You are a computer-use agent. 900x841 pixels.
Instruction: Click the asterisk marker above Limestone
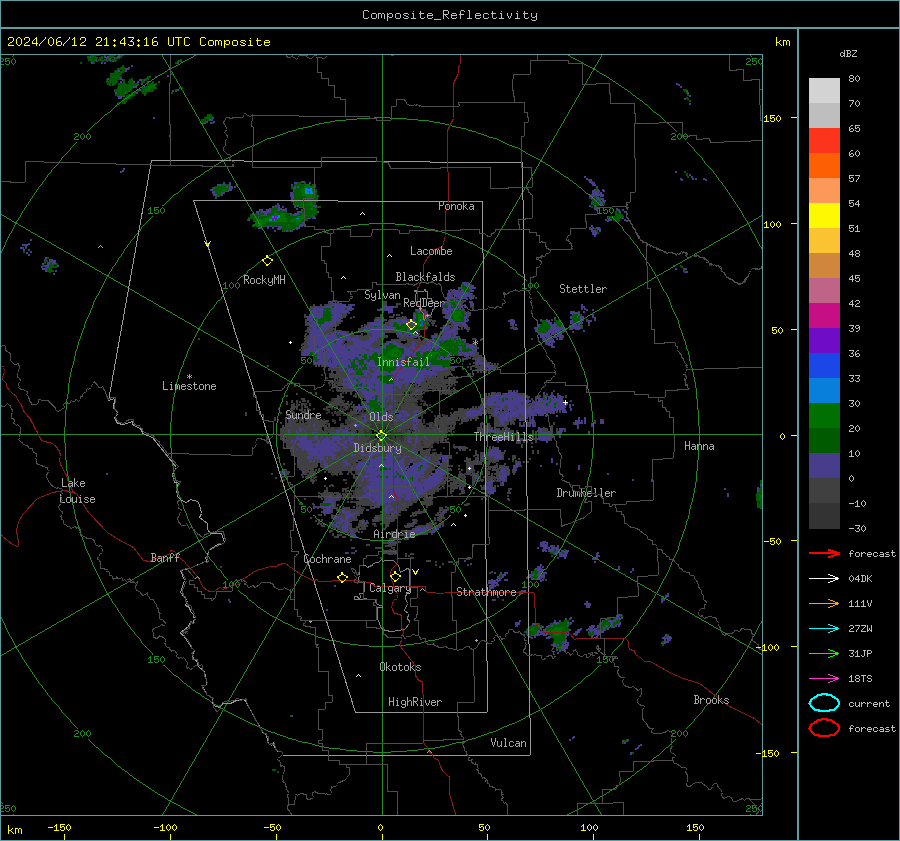189,377
